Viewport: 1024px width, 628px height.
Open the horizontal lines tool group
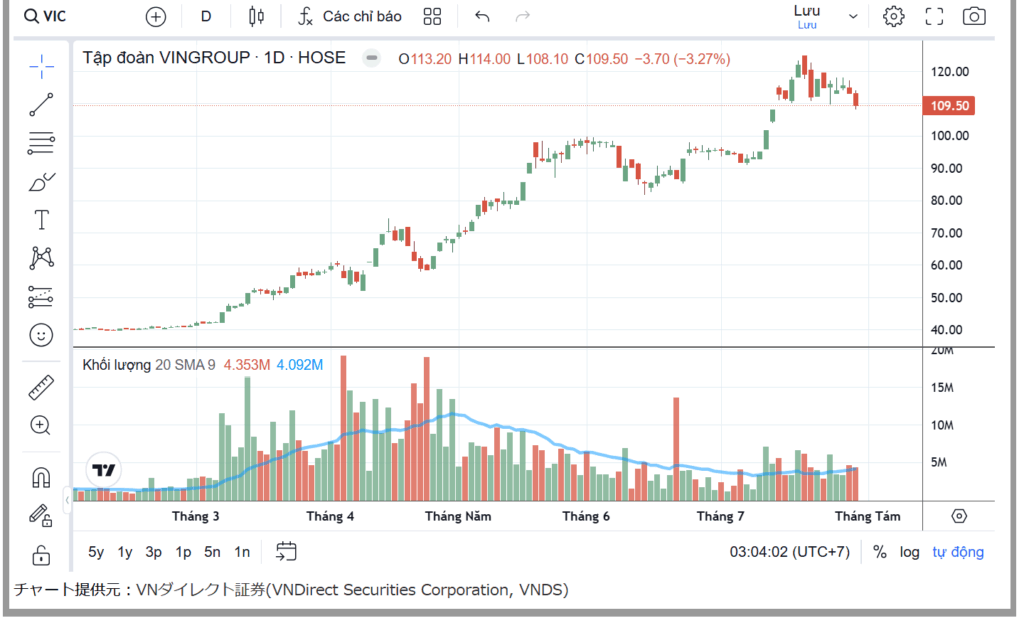41,143
